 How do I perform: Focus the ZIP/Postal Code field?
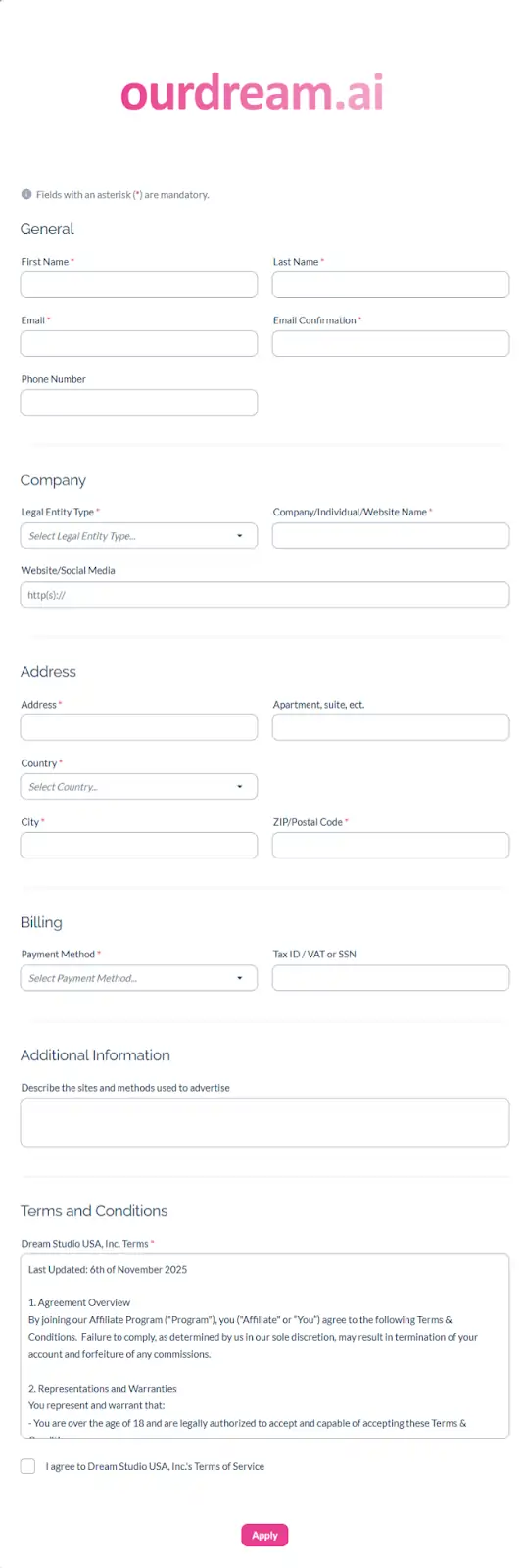pos(391,846)
